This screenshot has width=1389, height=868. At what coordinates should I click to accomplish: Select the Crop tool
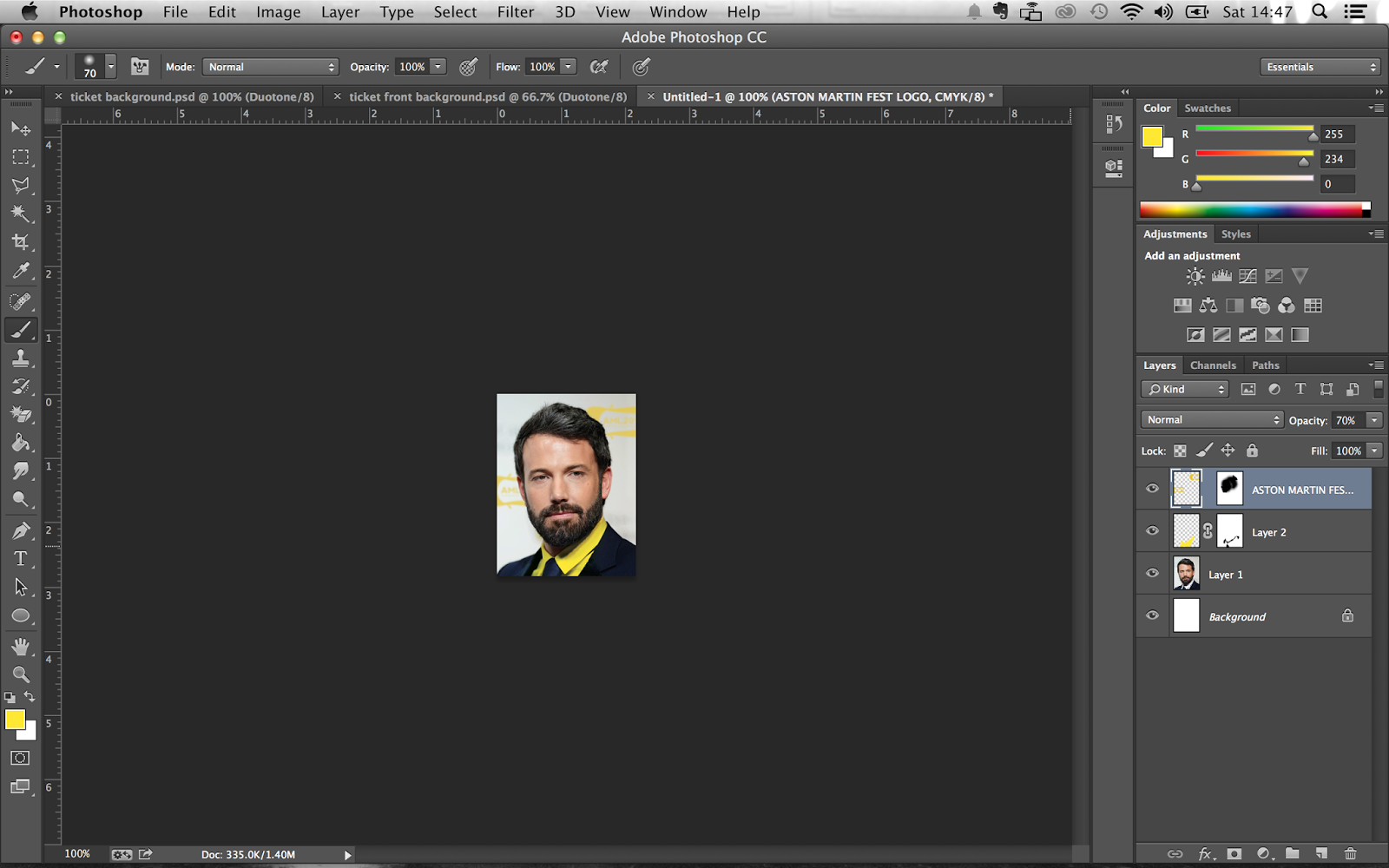point(21,242)
